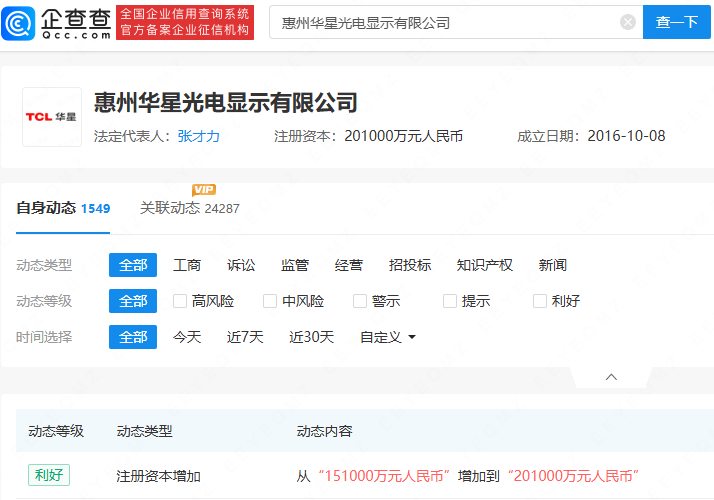714x500 pixels.
Task: Click the VIP badge above 关联动态
Action: 204,190
